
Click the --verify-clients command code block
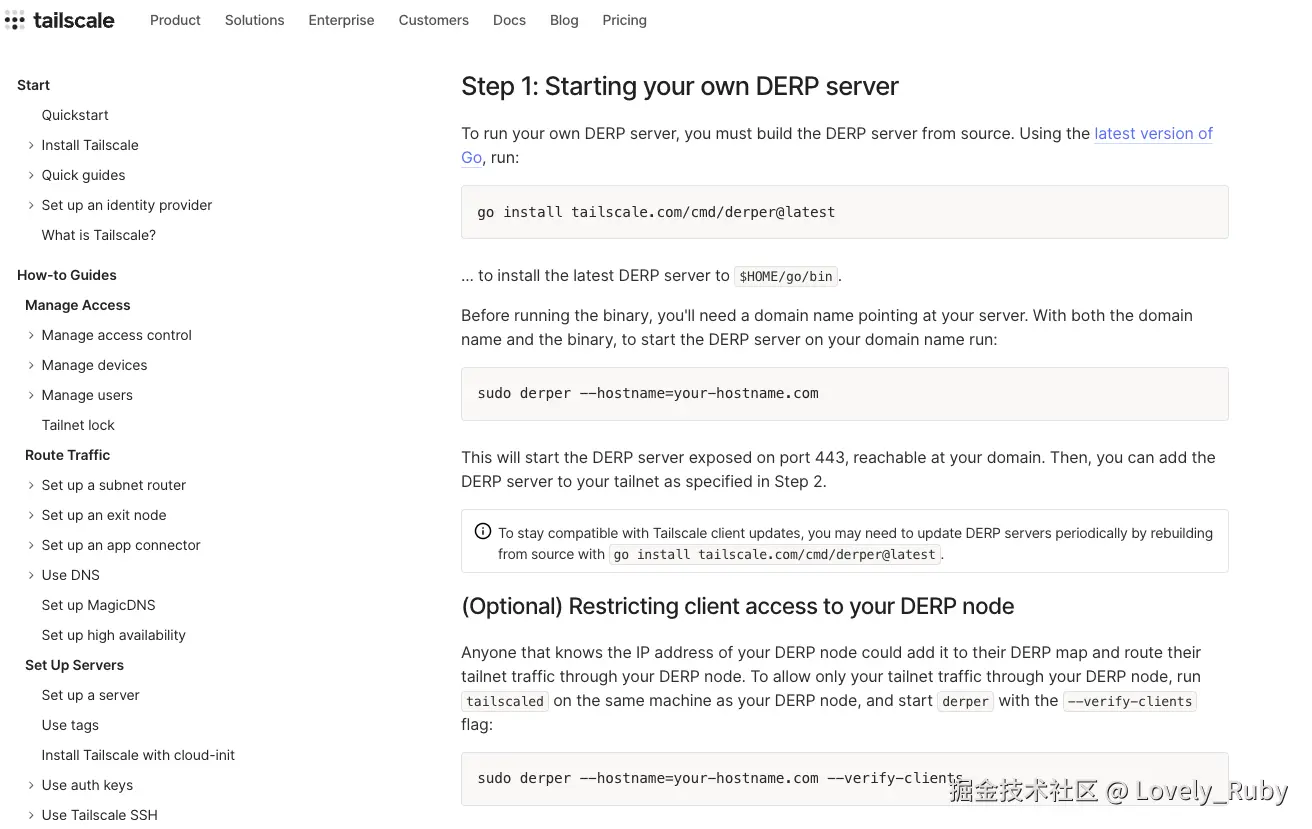844,778
